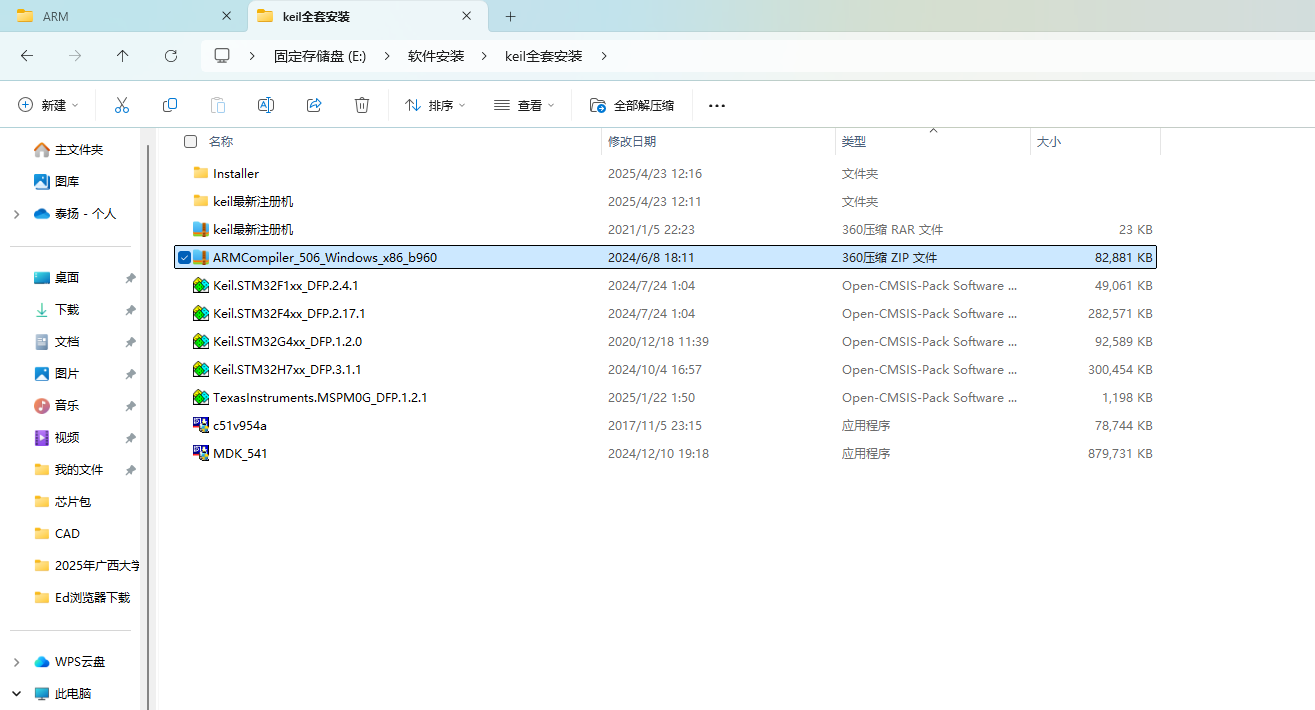This screenshot has width=1315, height=710.
Task: Select the TexasInstruments.MSPM0G_DFP.1.2.1 pack icon
Action: point(200,397)
